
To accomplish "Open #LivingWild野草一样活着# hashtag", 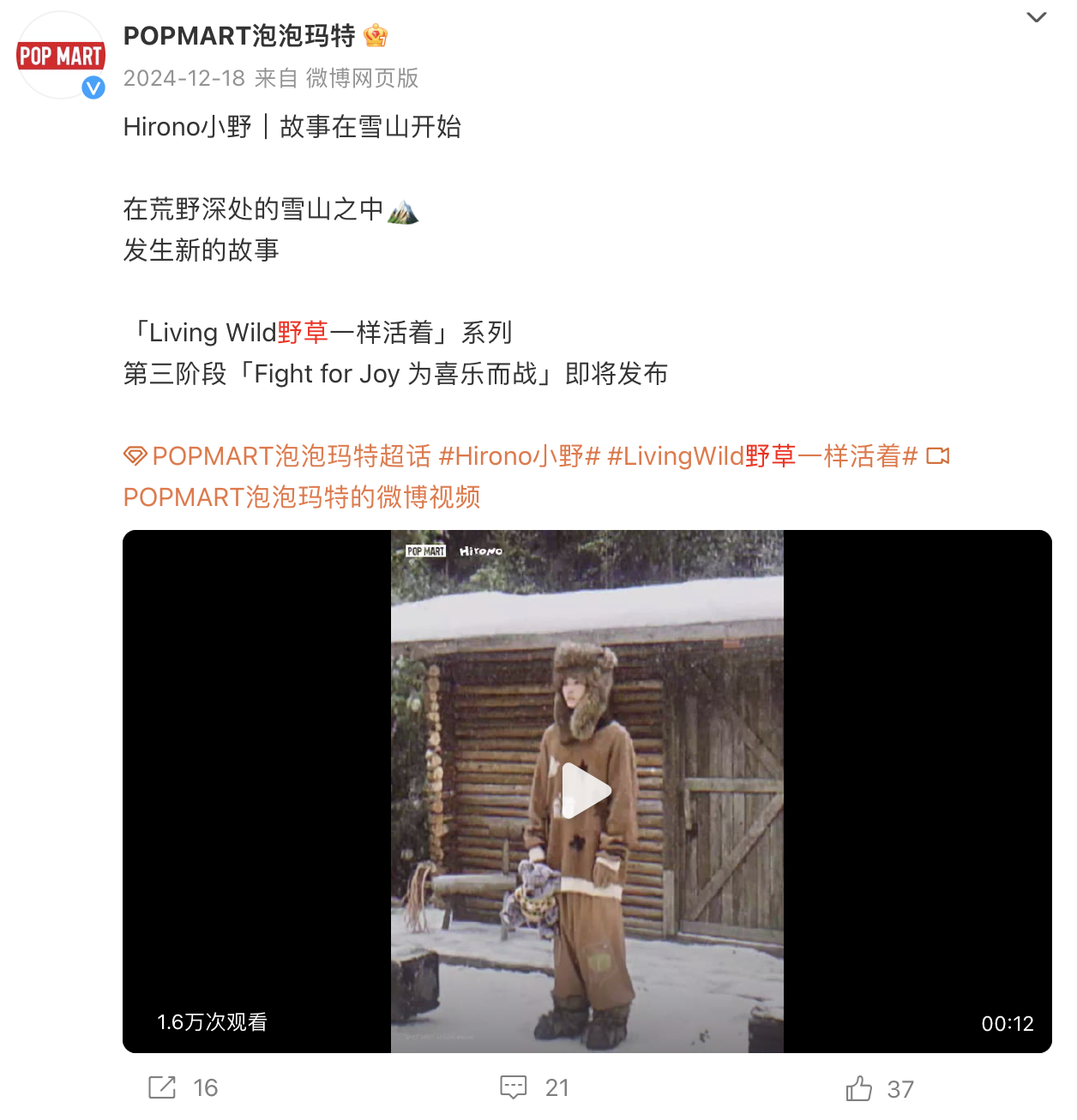I will coord(762,456).
